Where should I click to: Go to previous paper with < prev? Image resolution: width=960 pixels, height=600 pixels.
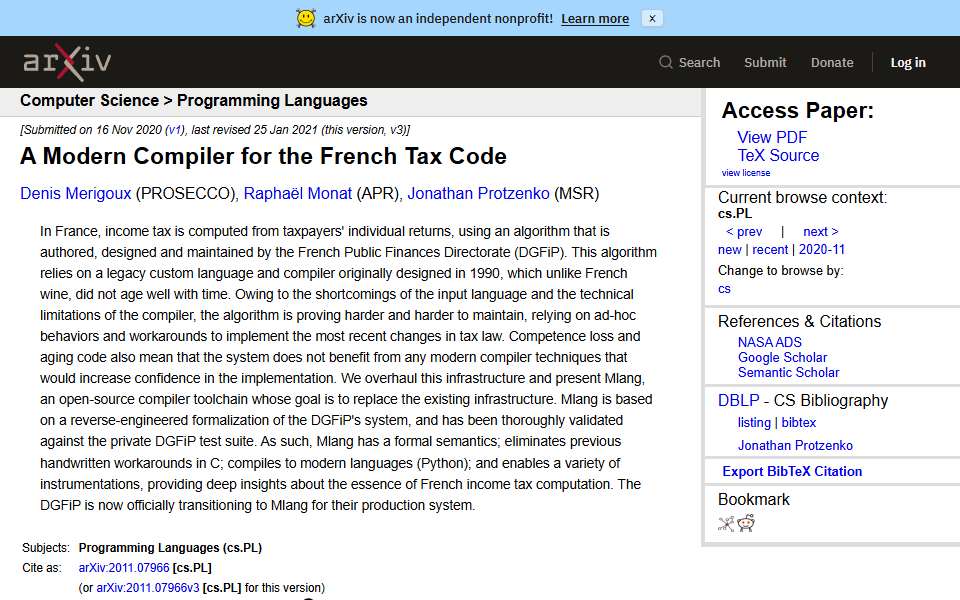pyautogui.click(x=743, y=231)
